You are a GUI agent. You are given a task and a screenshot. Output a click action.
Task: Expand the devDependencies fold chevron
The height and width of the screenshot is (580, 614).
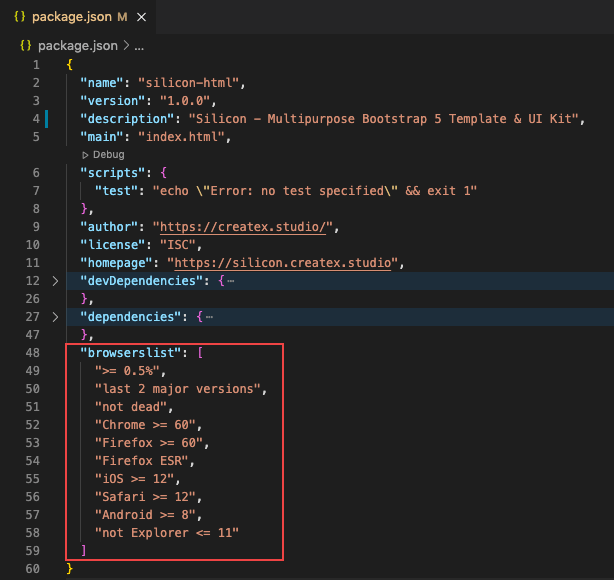pyautogui.click(x=55, y=281)
